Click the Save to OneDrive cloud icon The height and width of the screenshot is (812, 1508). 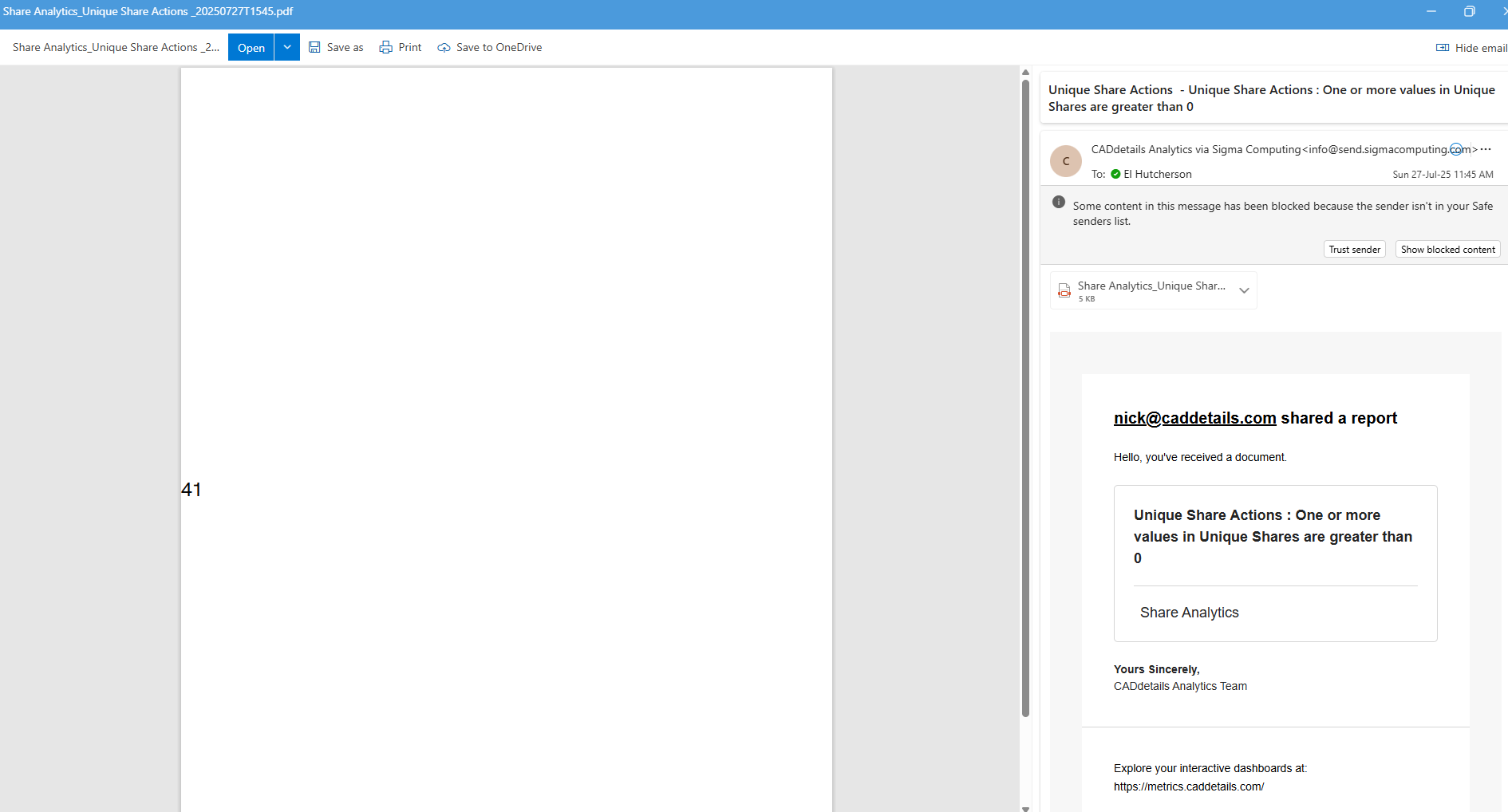coord(444,48)
